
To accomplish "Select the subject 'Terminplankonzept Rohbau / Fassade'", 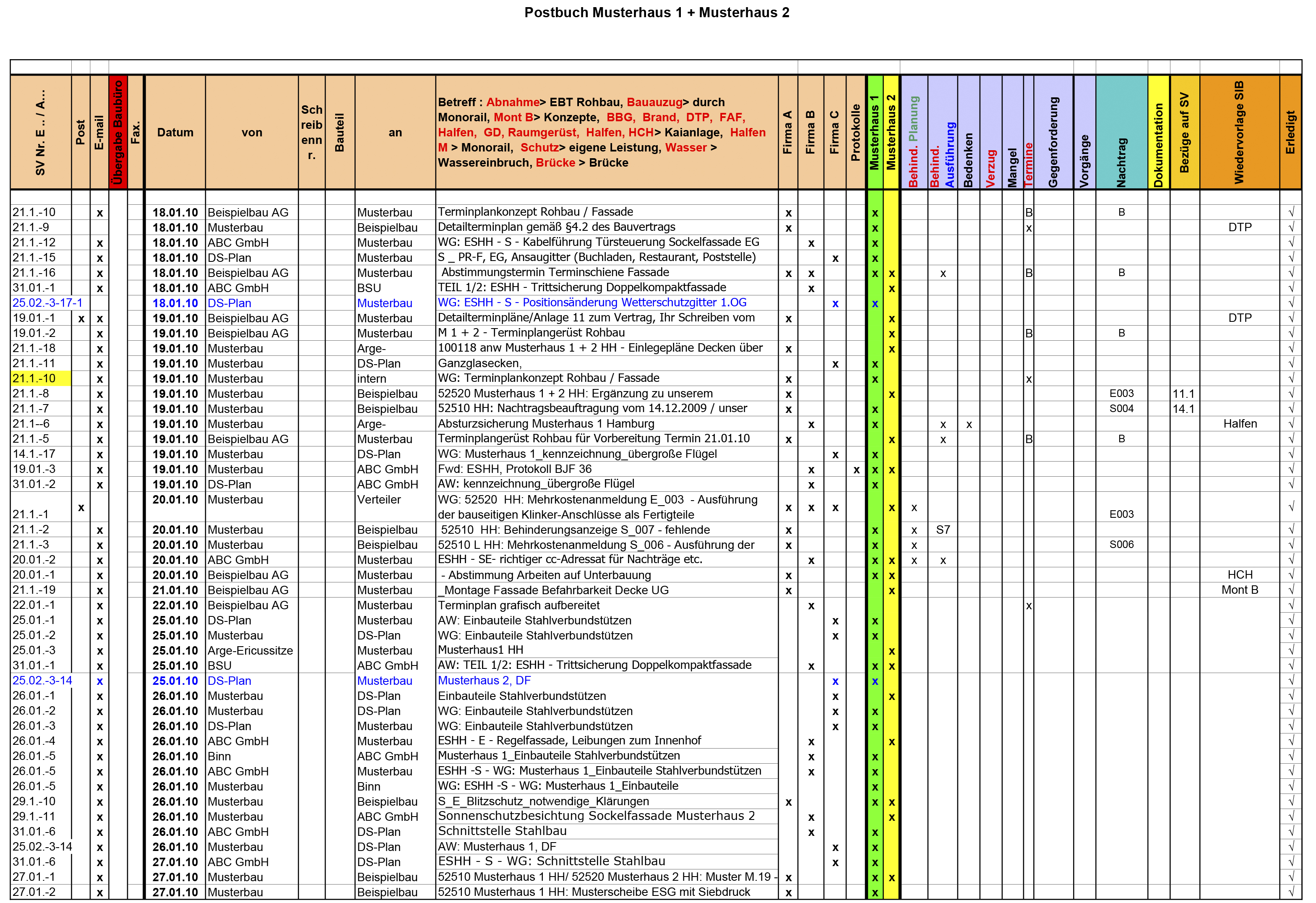I will 536,212.
